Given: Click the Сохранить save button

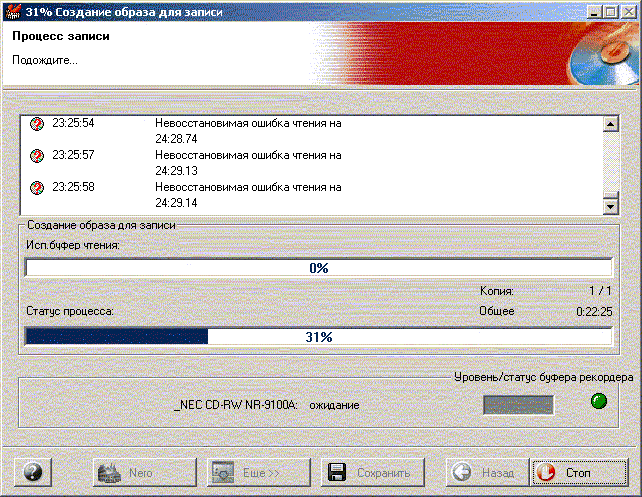Looking at the screenshot, I should point(373,472).
